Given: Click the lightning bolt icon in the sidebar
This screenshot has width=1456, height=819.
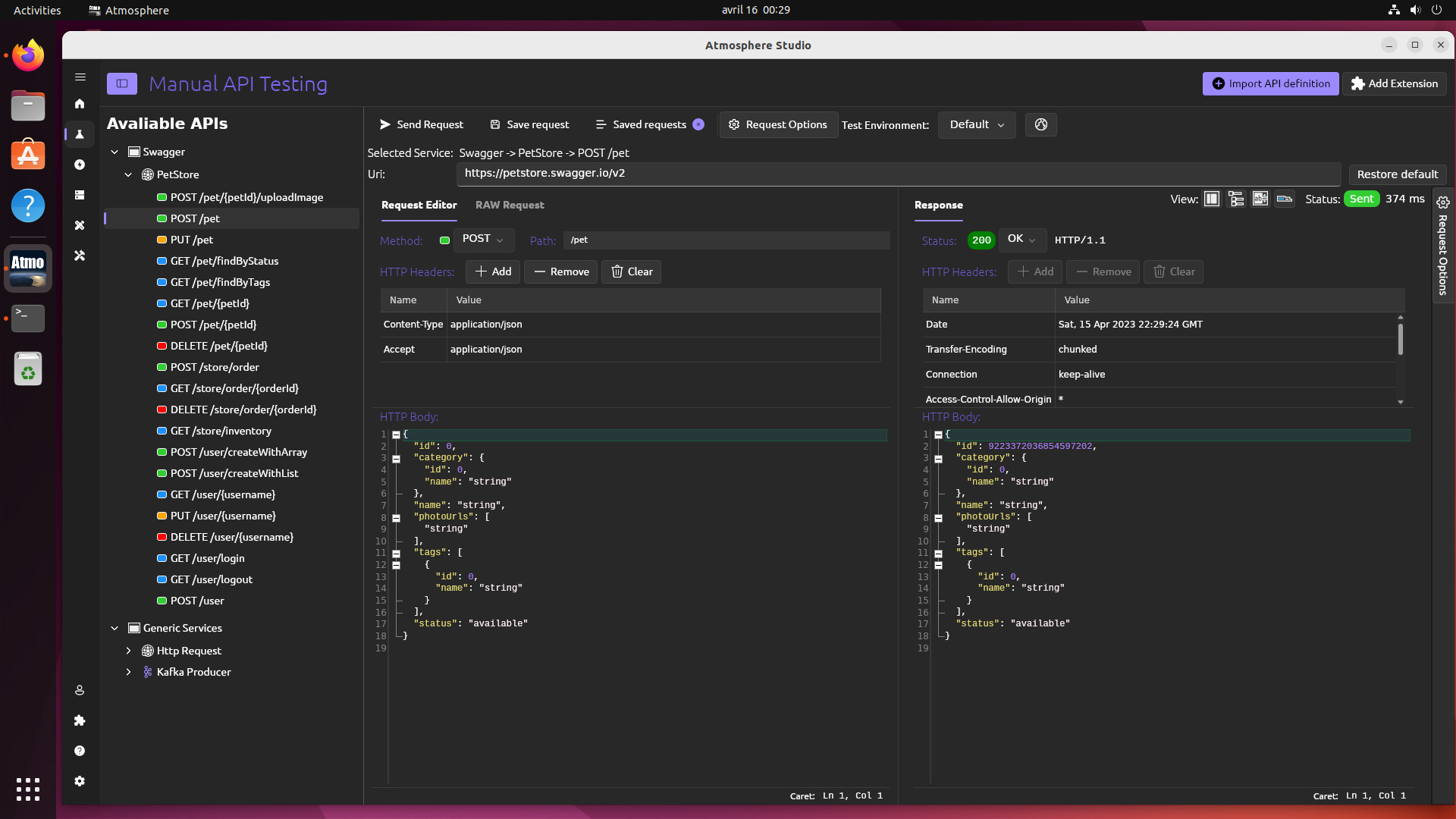Looking at the screenshot, I should point(80,165).
